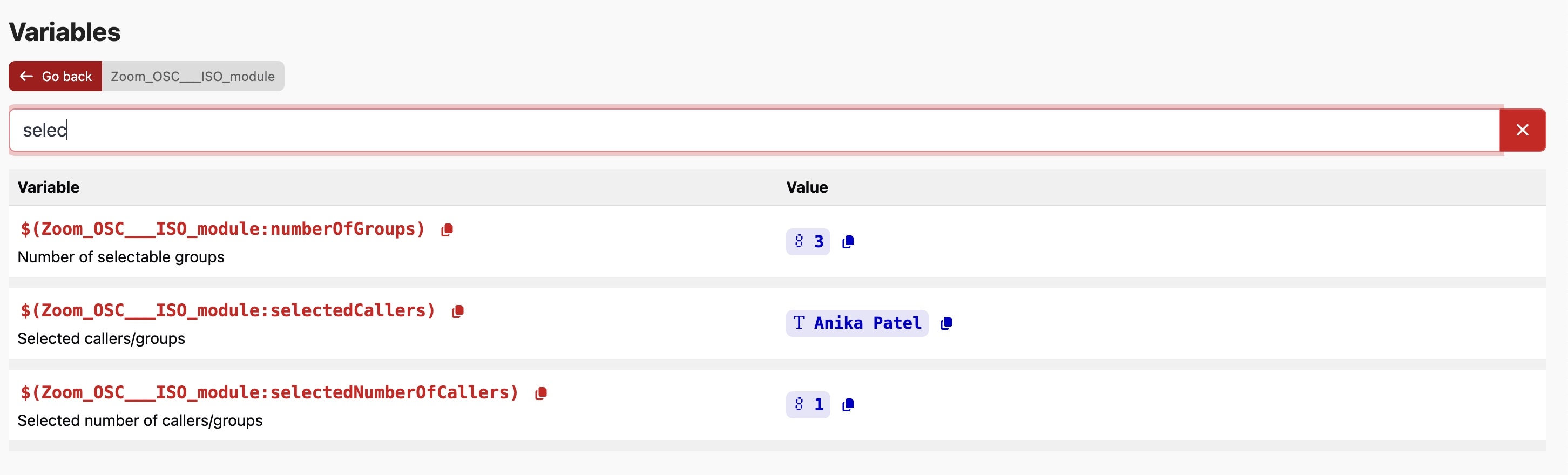
Task: Copy the selectedNumberOfCallers value 1
Action: (x=848, y=405)
